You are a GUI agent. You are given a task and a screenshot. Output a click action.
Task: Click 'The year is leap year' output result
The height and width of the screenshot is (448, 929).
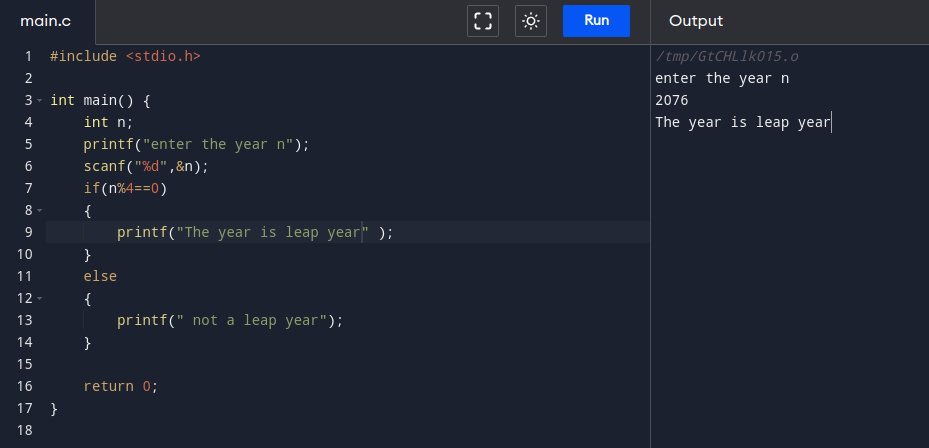(743, 122)
